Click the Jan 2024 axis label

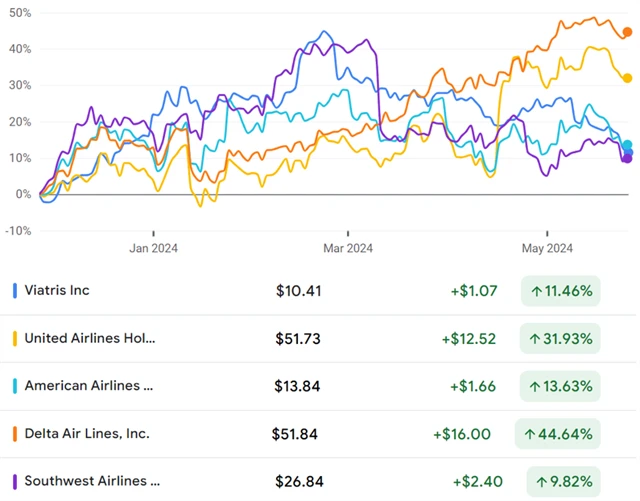coord(152,248)
